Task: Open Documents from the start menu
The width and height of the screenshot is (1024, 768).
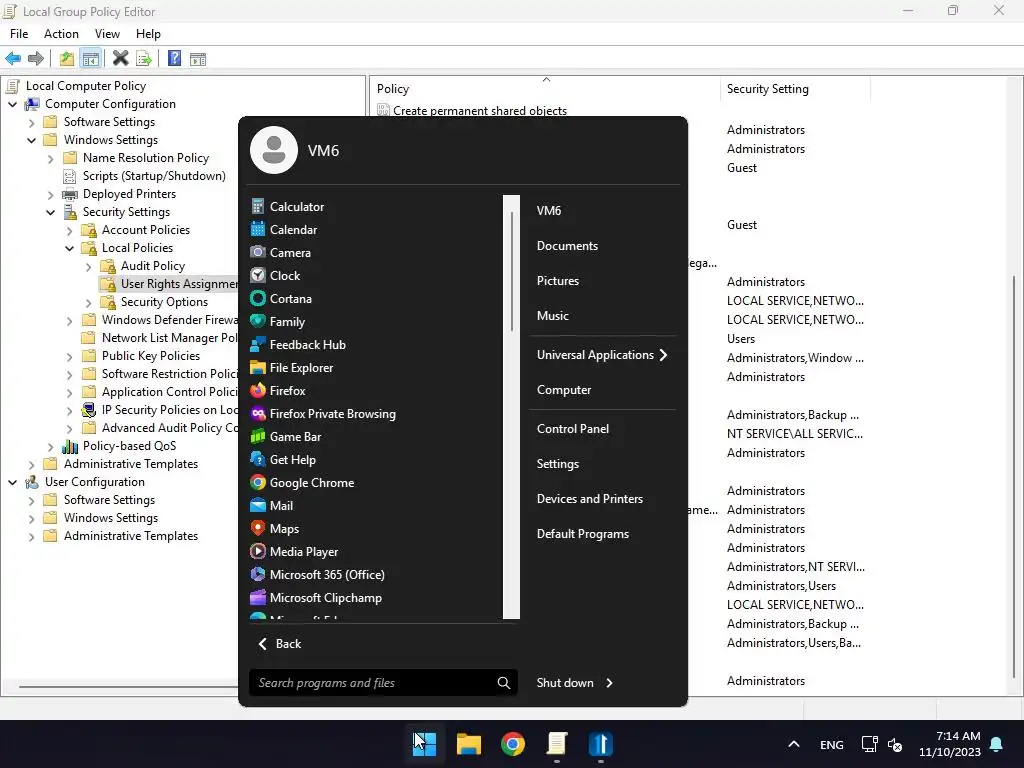Action: [567, 246]
